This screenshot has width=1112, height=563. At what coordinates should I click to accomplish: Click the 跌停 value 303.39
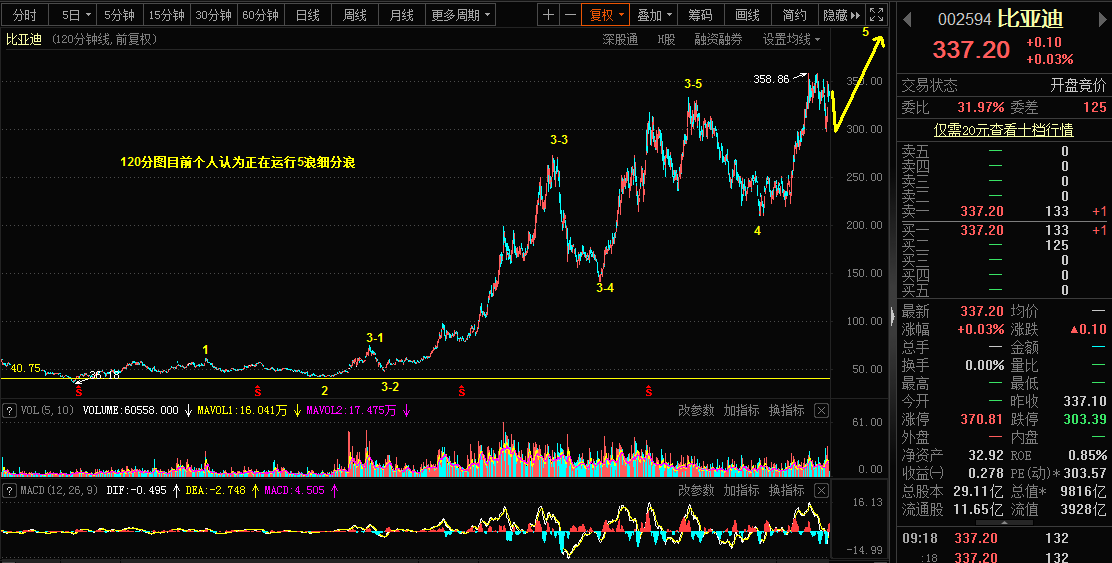pos(1084,419)
